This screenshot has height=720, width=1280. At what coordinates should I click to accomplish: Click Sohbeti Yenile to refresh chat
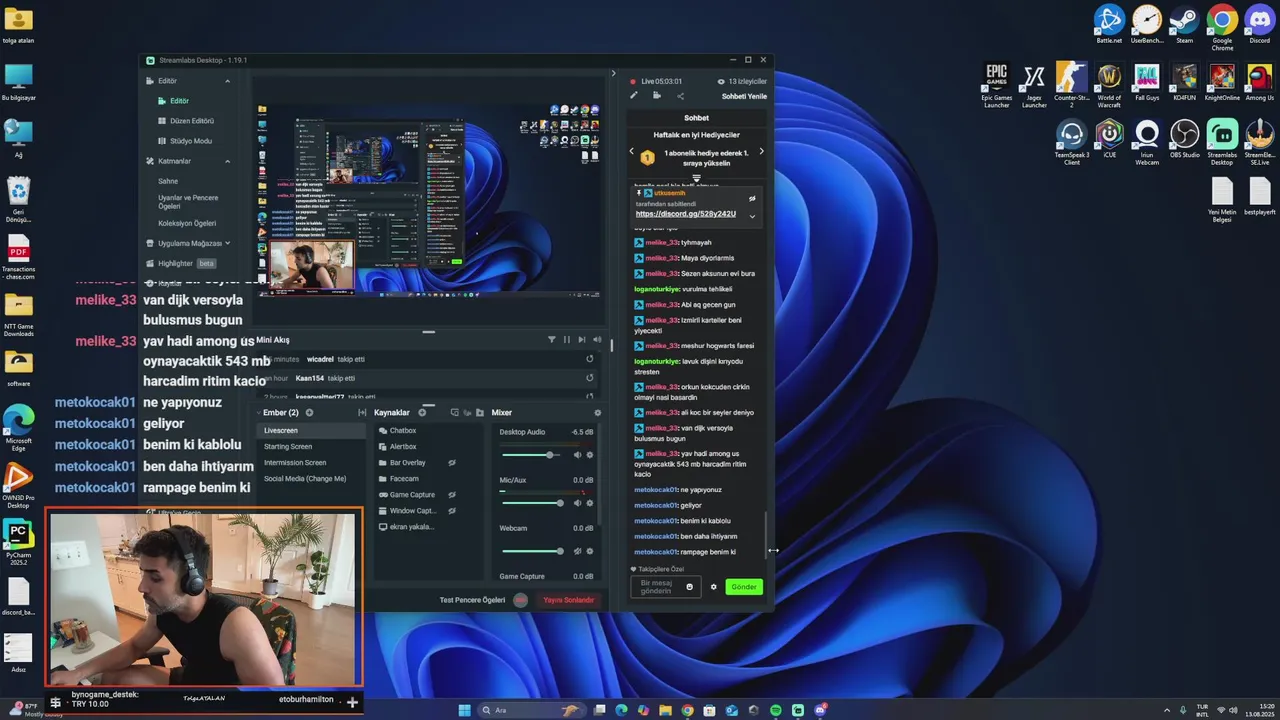[x=744, y=96]
